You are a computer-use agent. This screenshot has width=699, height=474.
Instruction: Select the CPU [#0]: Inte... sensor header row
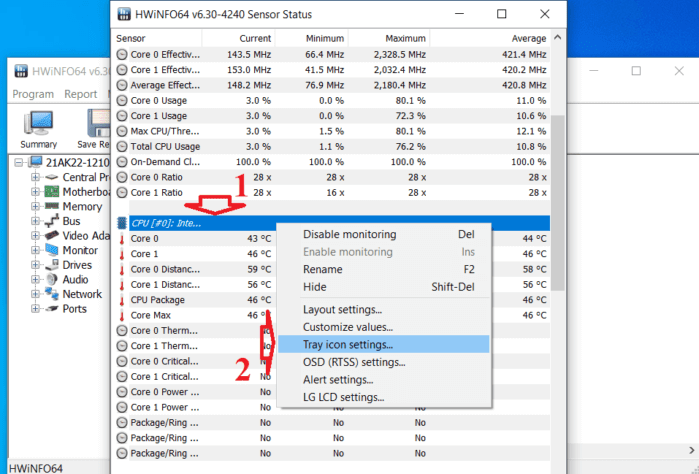point(332,223)
